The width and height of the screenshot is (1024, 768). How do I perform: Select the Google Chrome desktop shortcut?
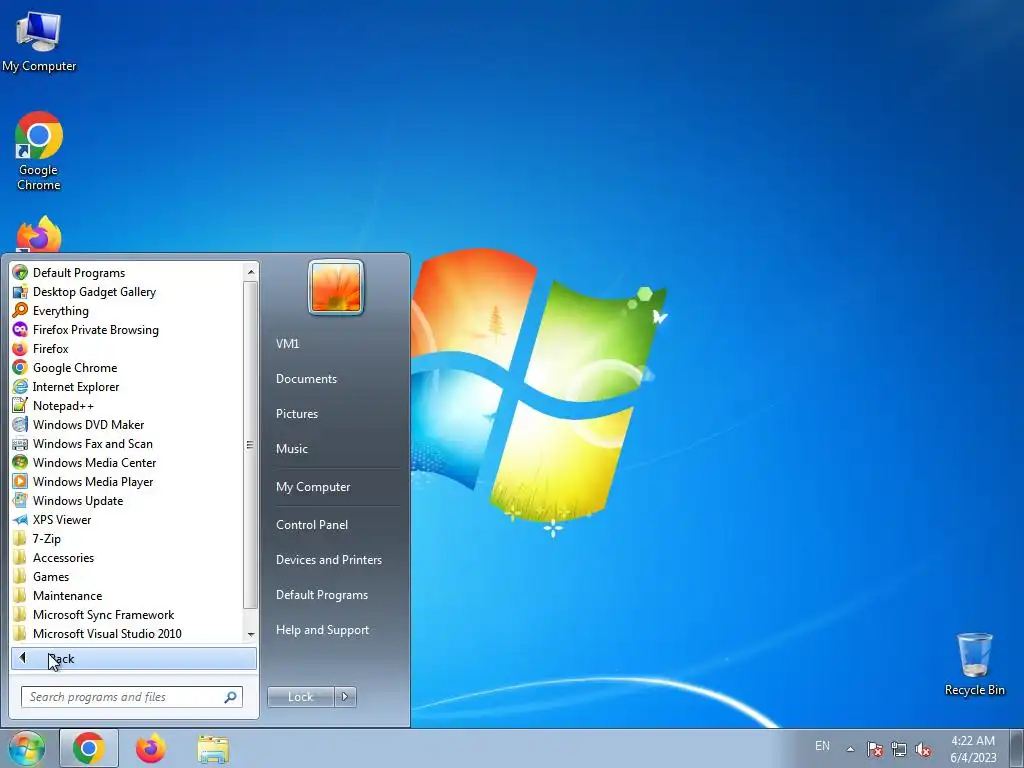[39, 151]
